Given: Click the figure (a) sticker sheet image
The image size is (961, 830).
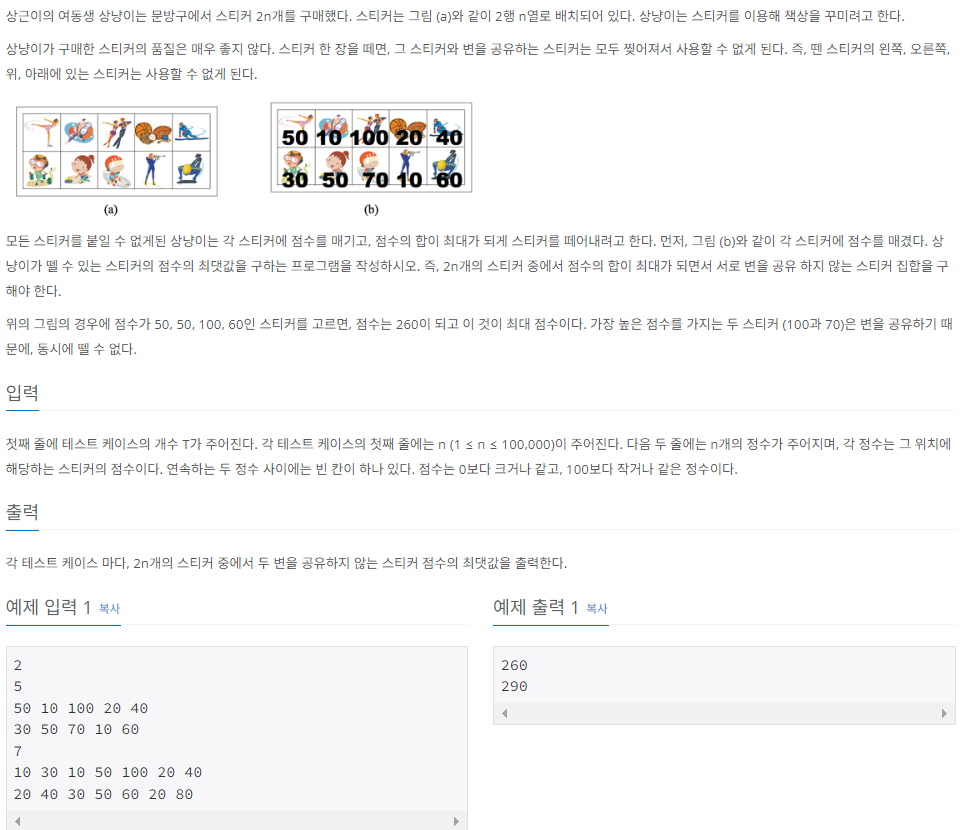Looking at the screenshot, I should click(116, 151).
